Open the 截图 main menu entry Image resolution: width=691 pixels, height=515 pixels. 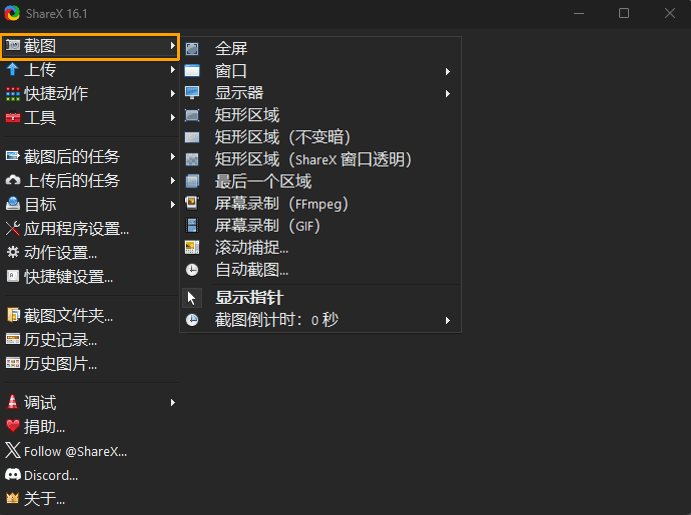click(x=90, y=46)
